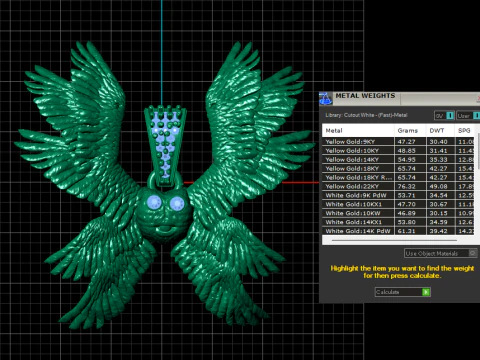Select the White Gold:10KW row
Viewport: 480px width, 360px height.
pyautogui.click(x=398, y=213)
